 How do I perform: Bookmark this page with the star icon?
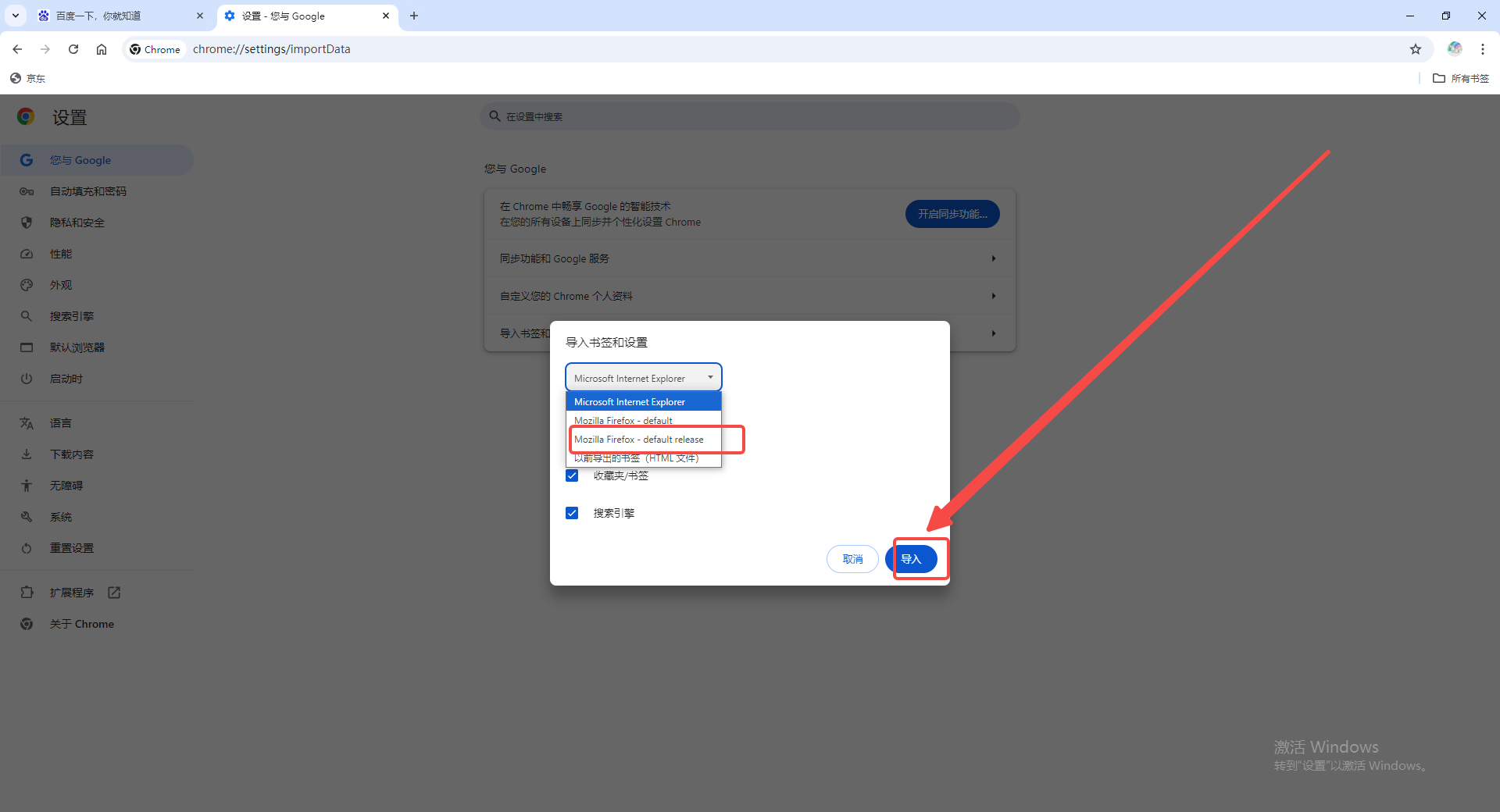pos(1415,49)
